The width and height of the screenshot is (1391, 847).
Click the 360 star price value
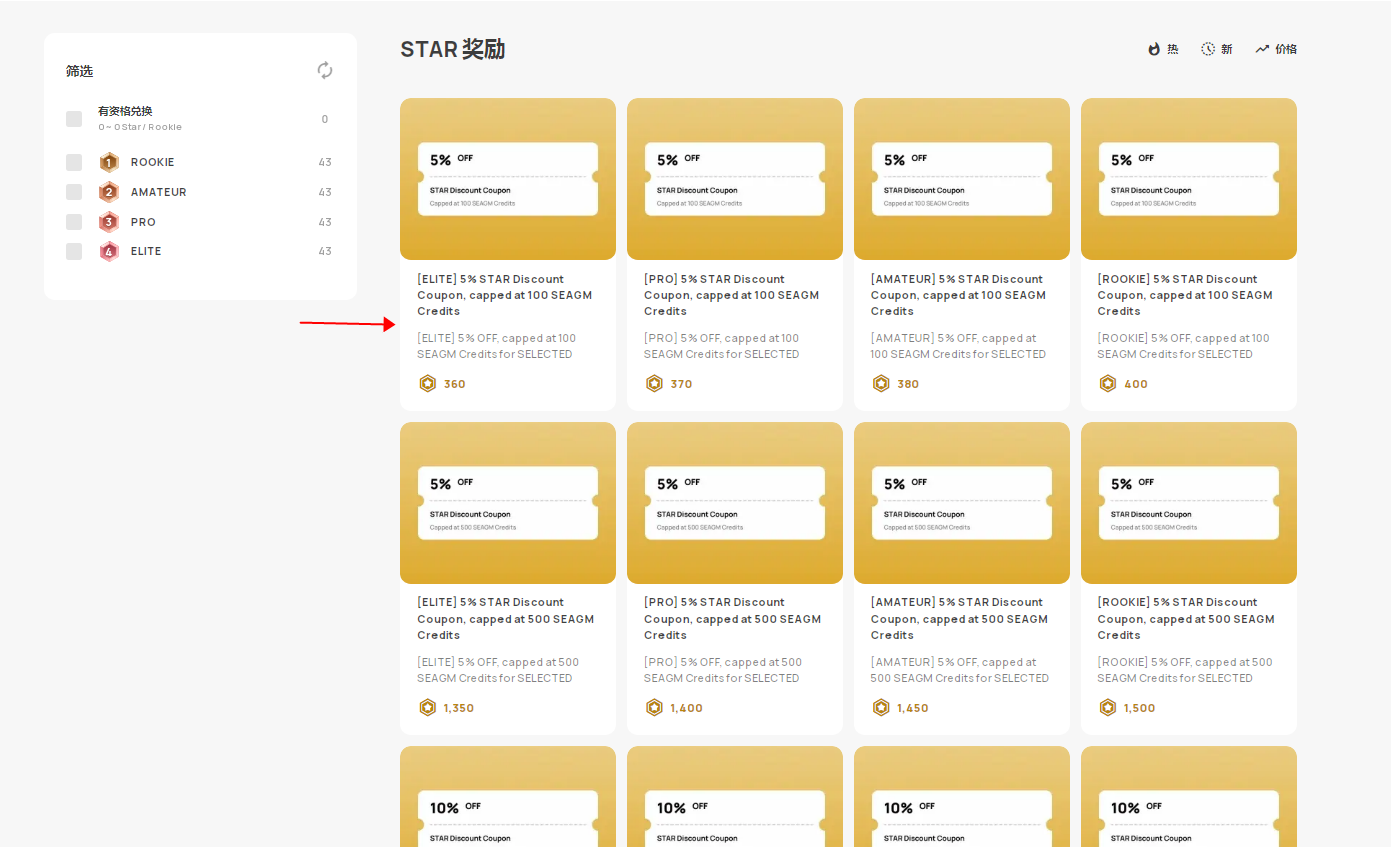pos(455,384)
